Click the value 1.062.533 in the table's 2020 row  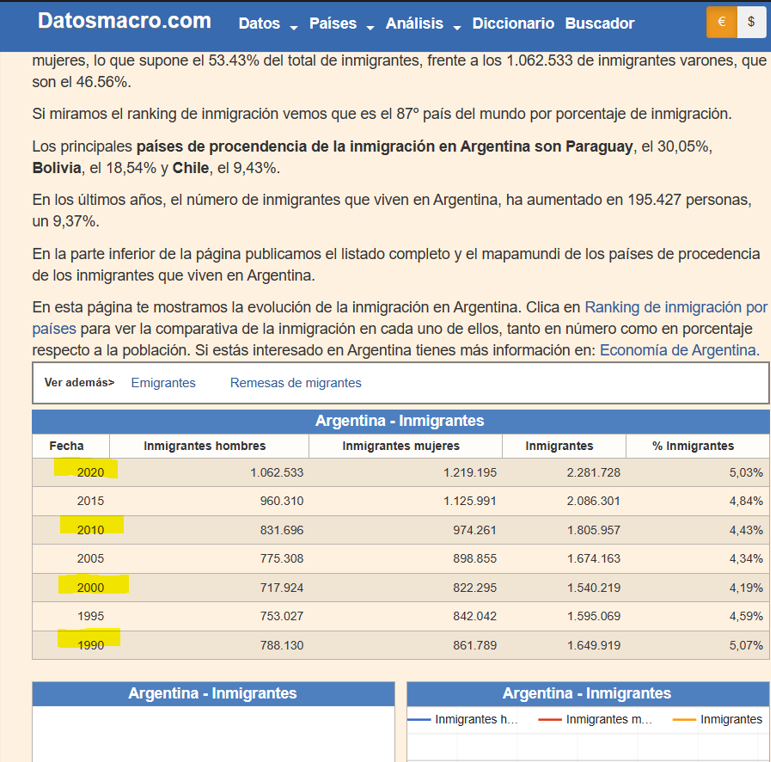point(277,472)
